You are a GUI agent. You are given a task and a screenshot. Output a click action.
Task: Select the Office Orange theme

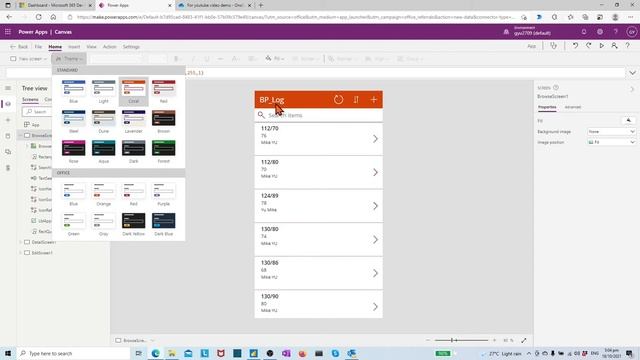[x=104, y=194]
